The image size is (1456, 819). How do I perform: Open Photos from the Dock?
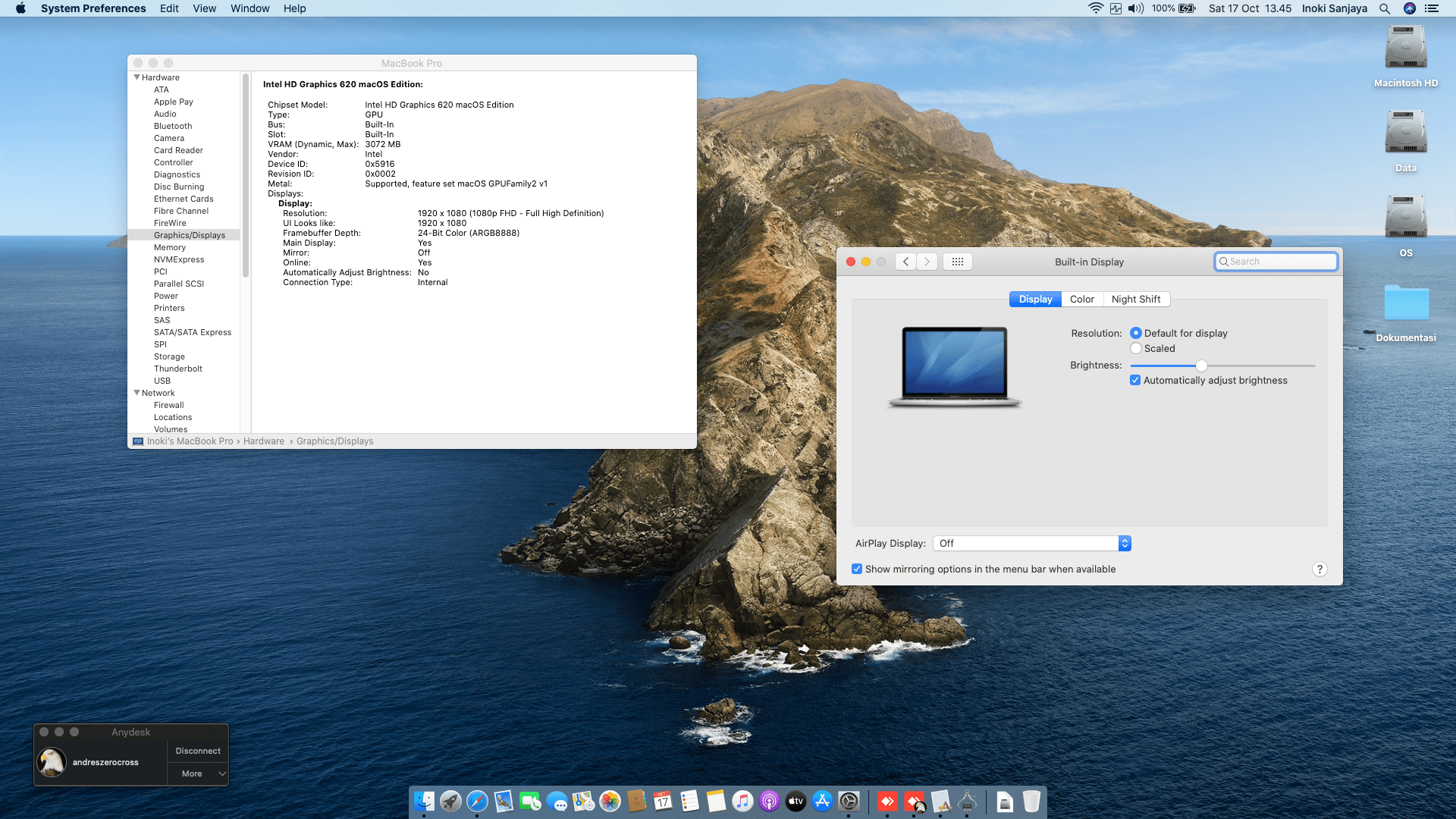point(610,801)
